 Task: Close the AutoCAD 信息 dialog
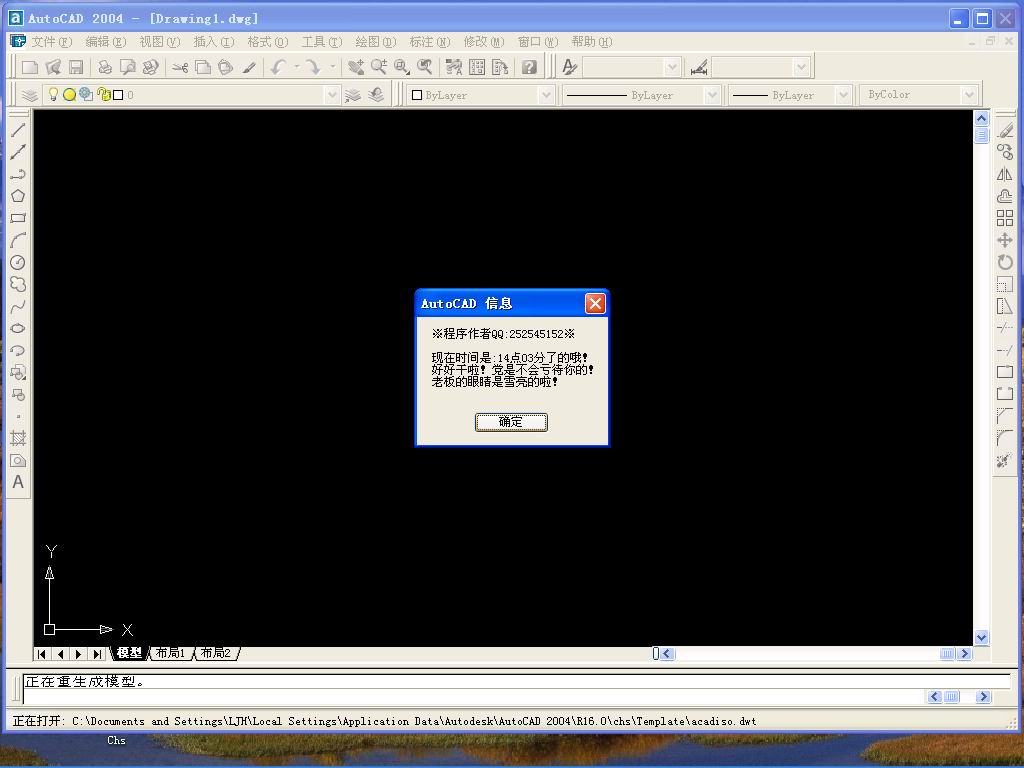(594, 303)
